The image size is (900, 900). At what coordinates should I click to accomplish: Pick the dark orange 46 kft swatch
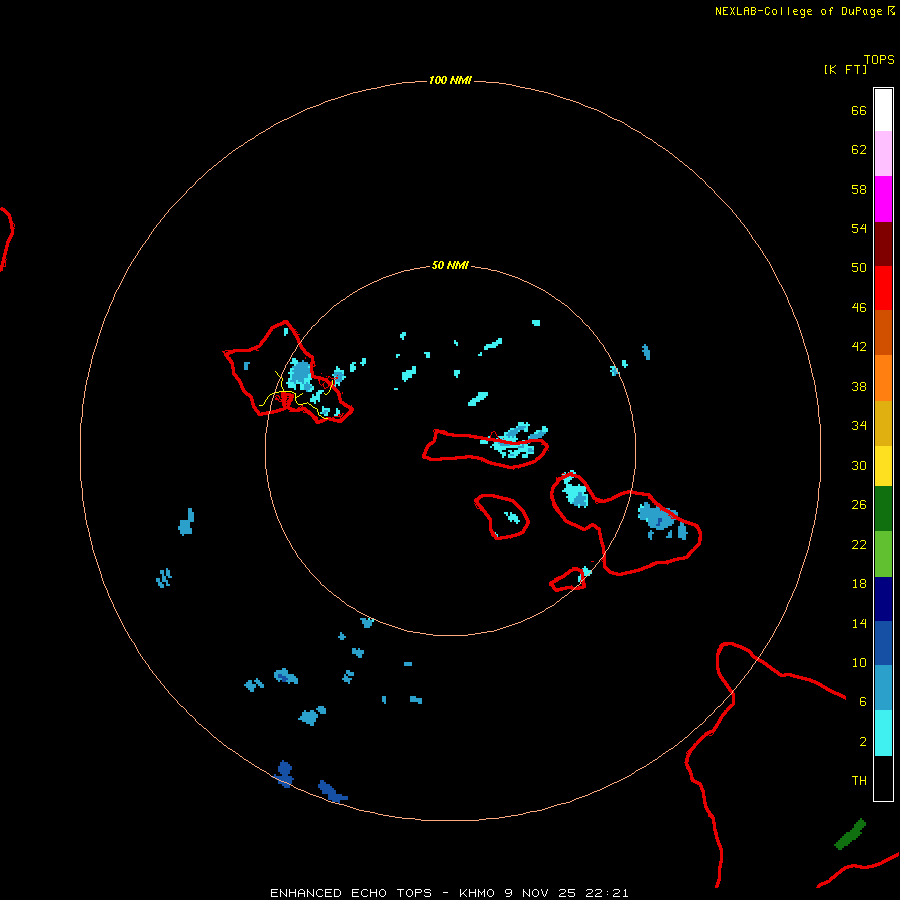click(883, 332)
